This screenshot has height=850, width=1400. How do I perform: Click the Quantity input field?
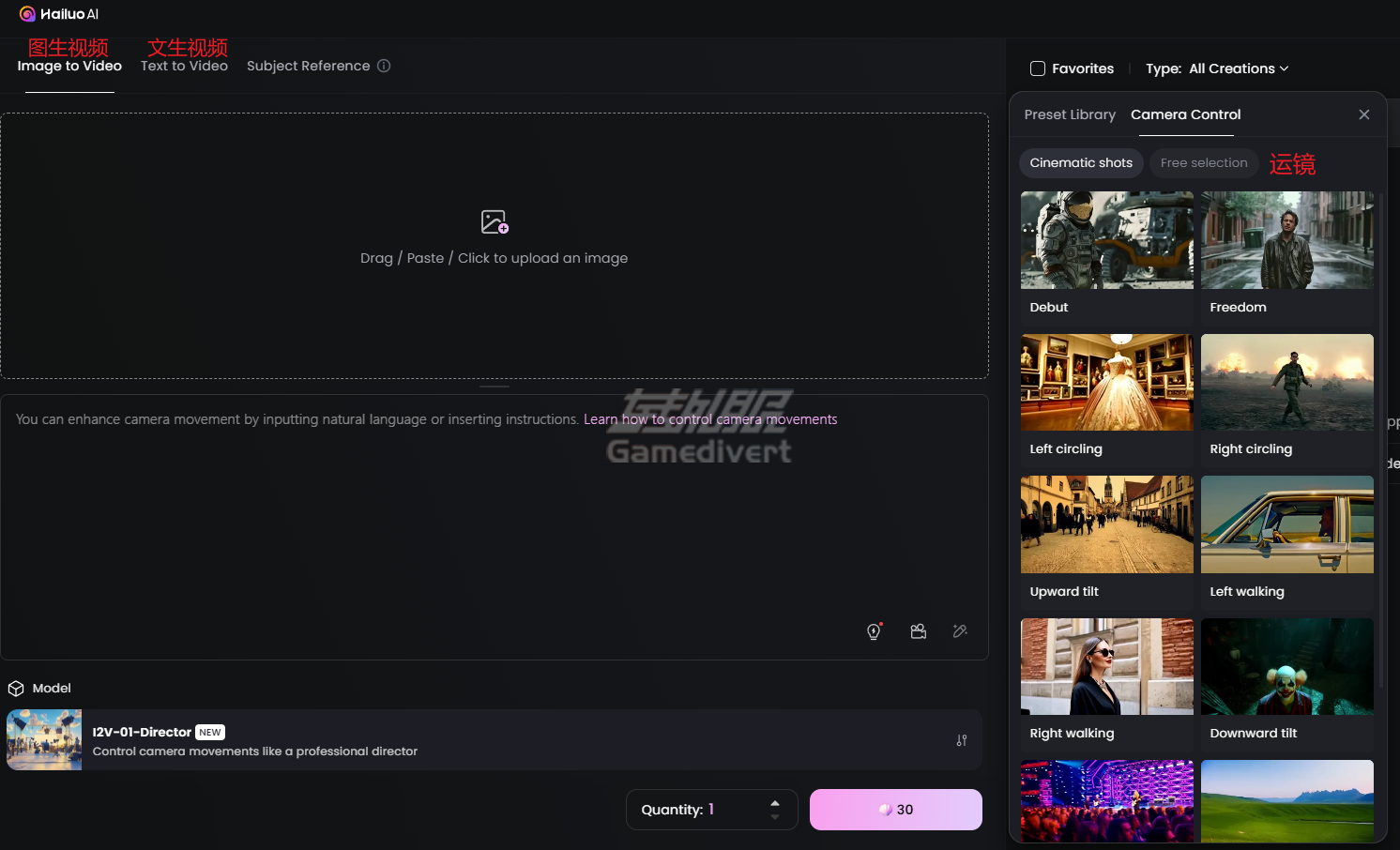click(711, 810)
